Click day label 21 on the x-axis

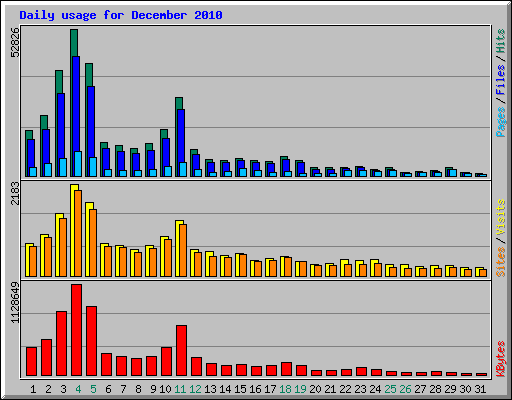(x=330, y=389)
